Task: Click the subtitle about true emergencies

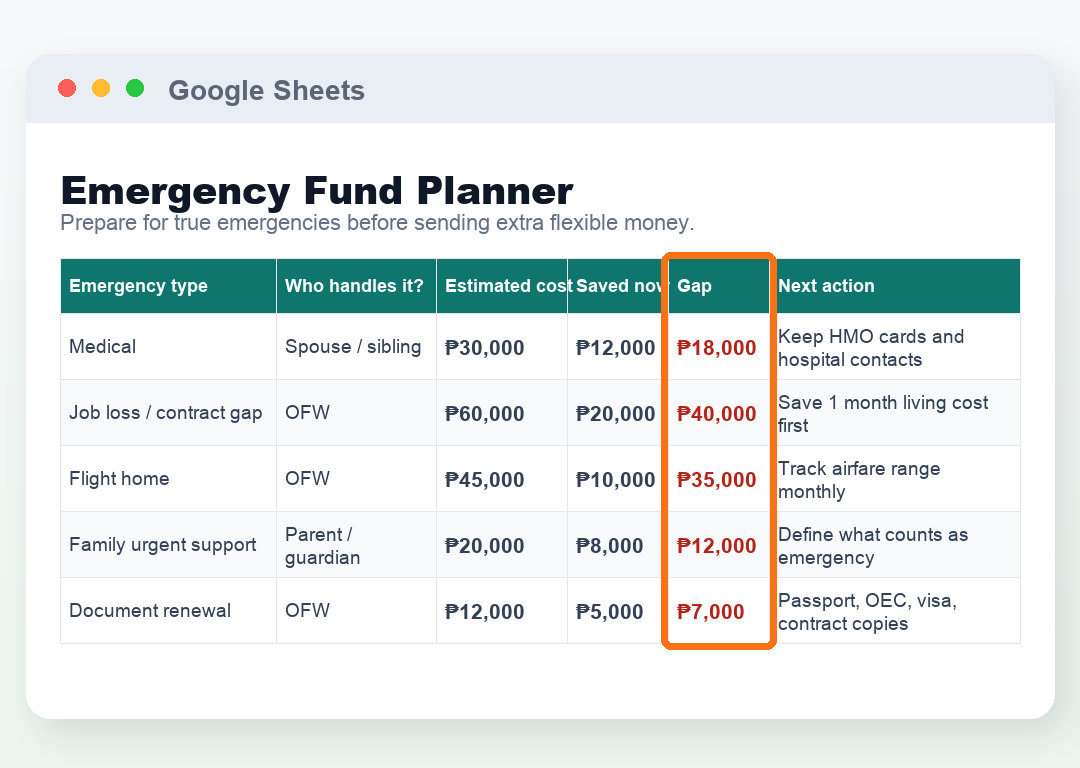Action: (x=377, y=222)
